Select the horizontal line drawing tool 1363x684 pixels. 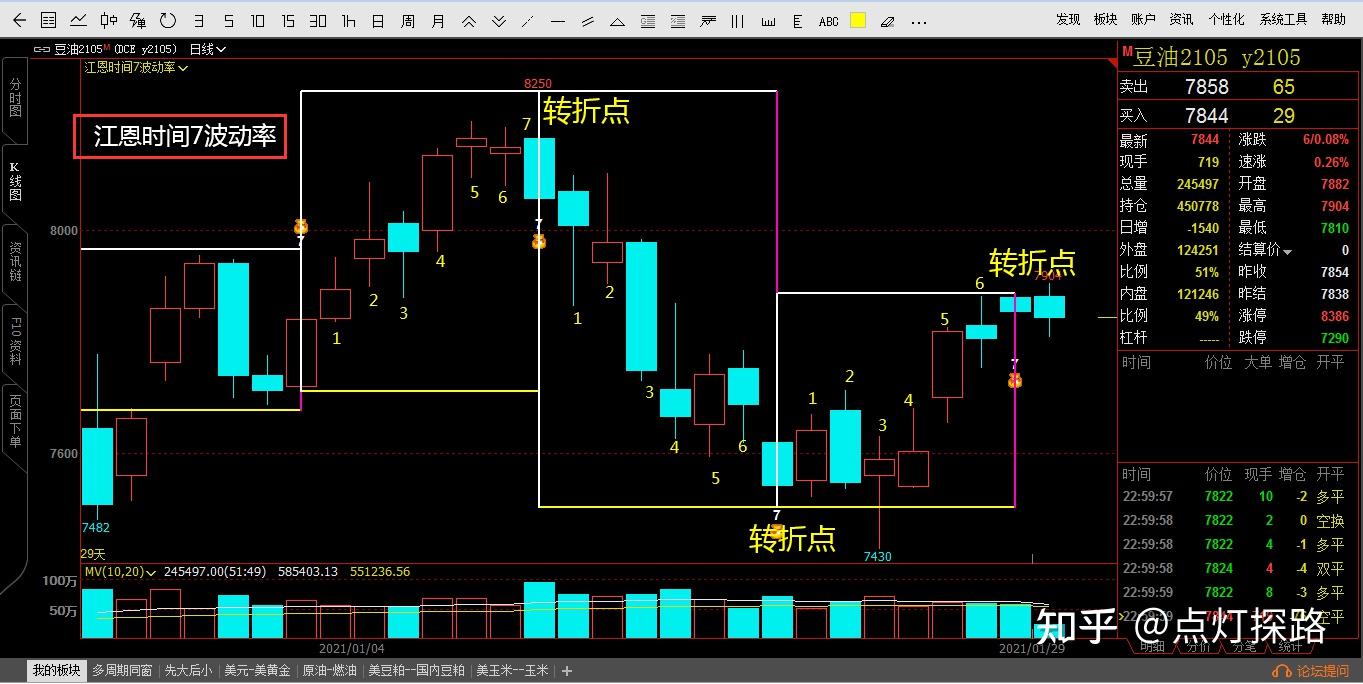click(558, 20)
